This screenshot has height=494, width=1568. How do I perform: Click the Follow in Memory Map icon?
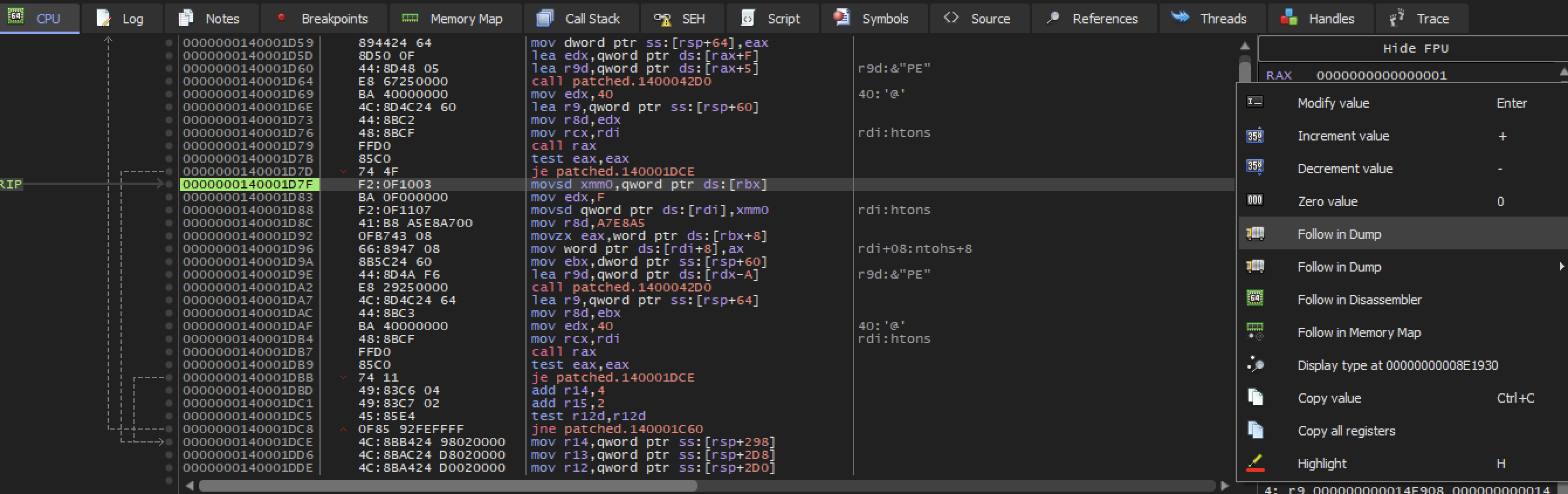click(1254, 331)
